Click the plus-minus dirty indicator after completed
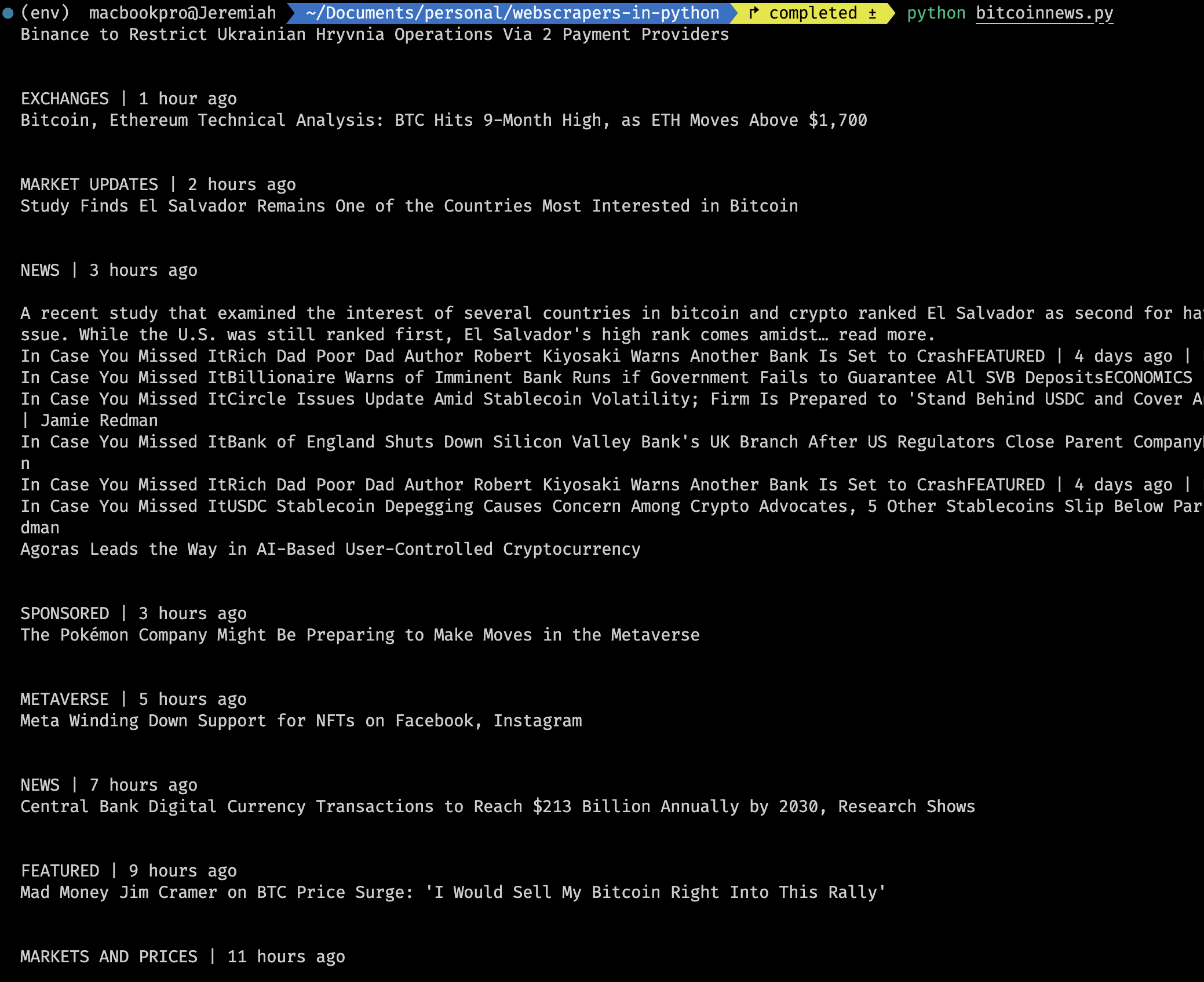 point(872,13)
